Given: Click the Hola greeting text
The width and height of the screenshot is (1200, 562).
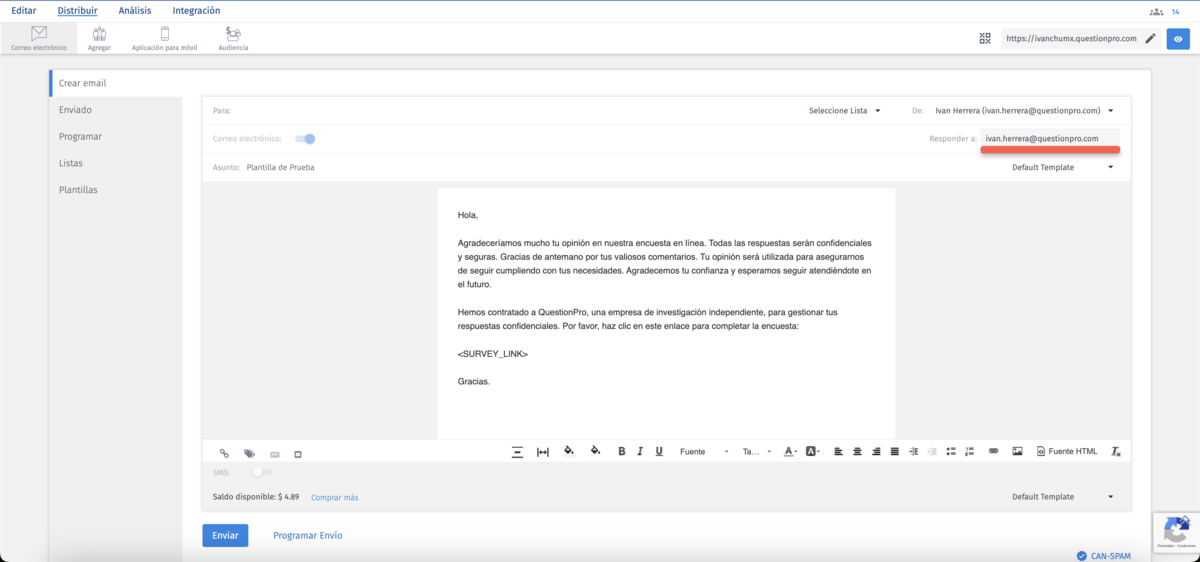Looking at the screenshot, I should [x=468, y=215].
